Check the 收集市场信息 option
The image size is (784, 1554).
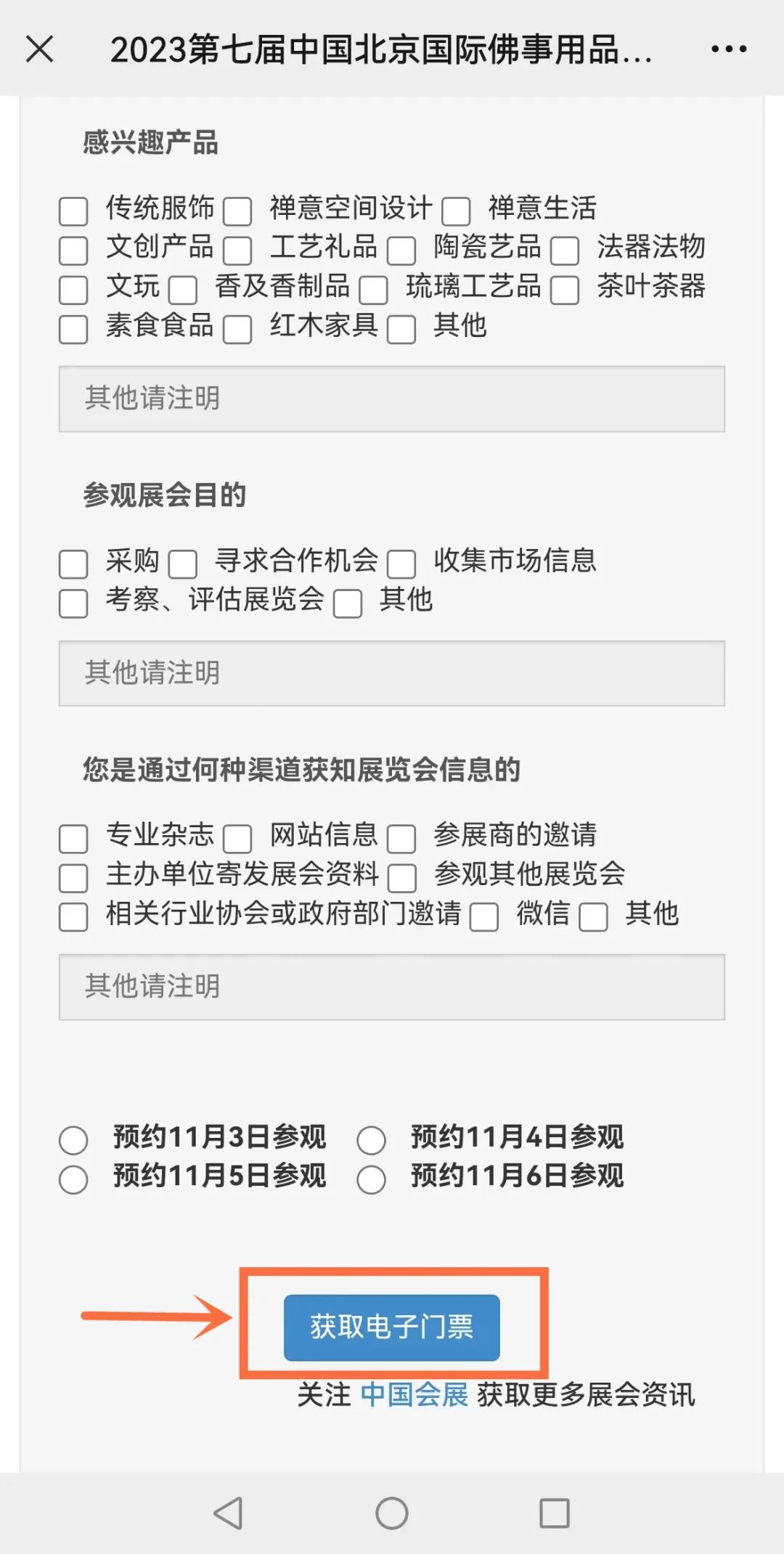click(x=401, y=564)
